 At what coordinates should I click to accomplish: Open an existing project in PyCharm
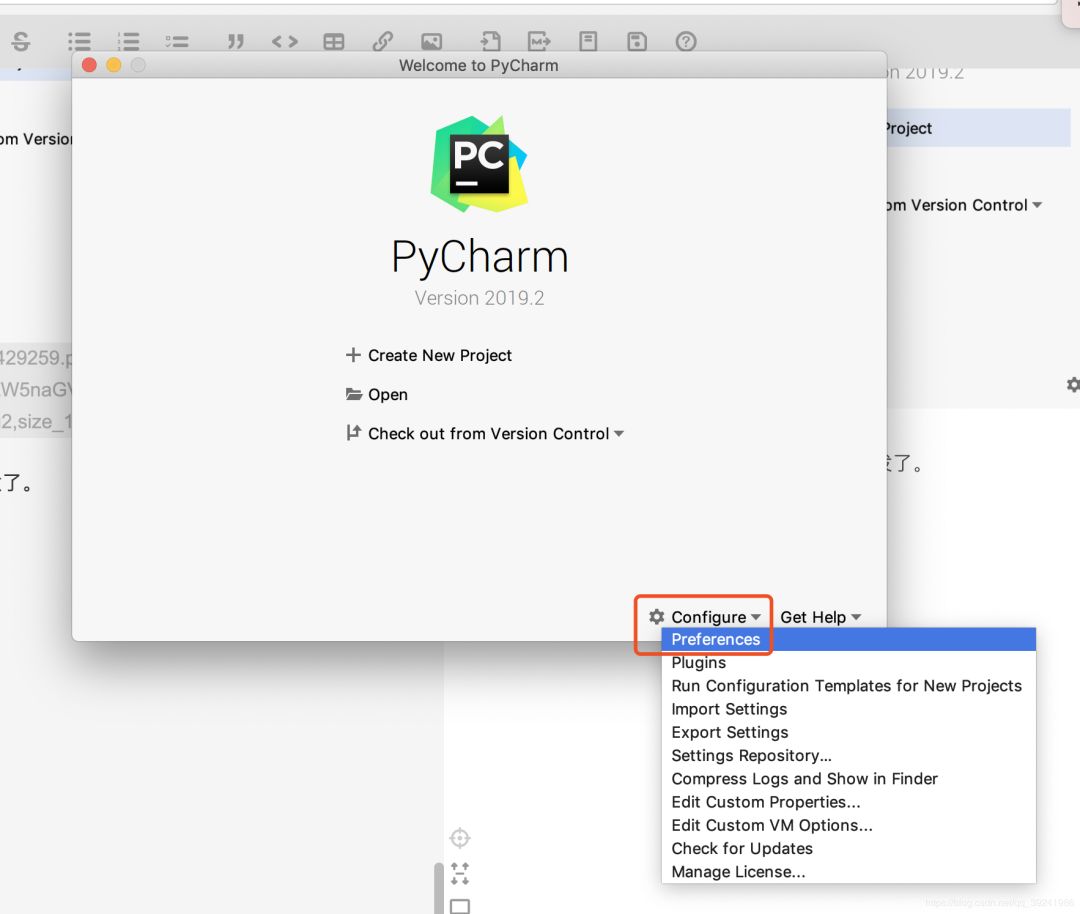pyautogui.click(x=377, y=395)
